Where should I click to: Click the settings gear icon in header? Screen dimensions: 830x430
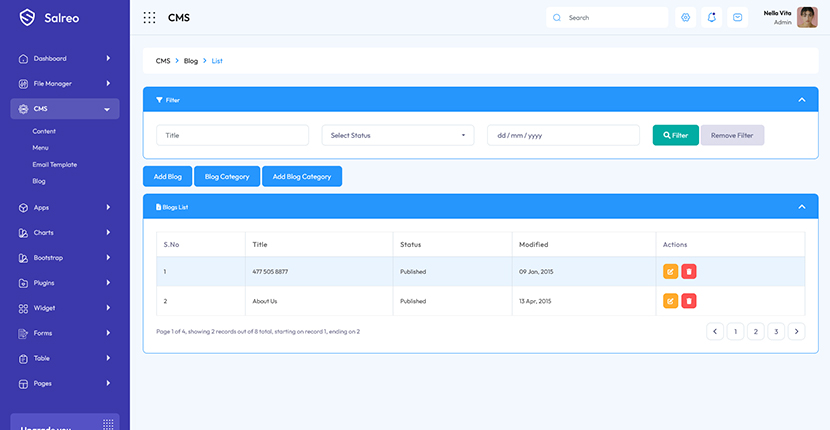coord(685,17)
